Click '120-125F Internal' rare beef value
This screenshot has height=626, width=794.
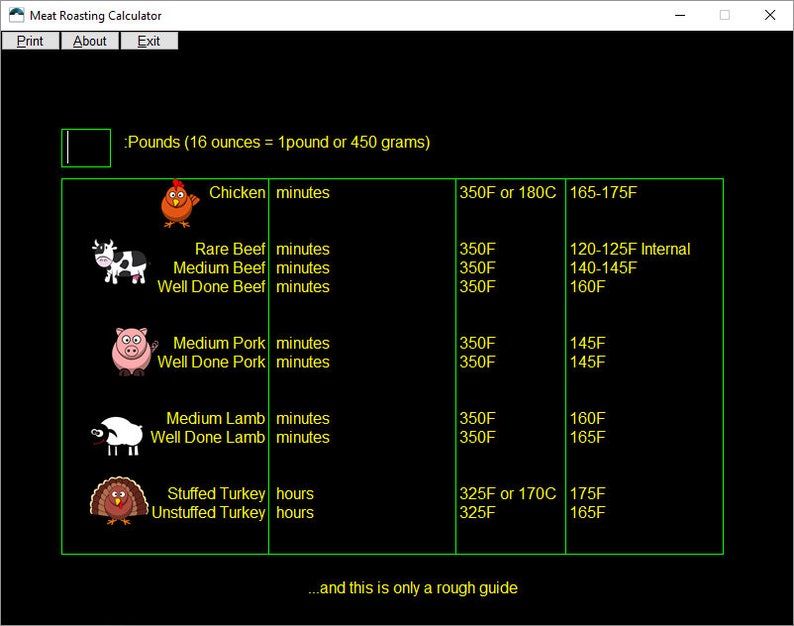click(630, 249)
